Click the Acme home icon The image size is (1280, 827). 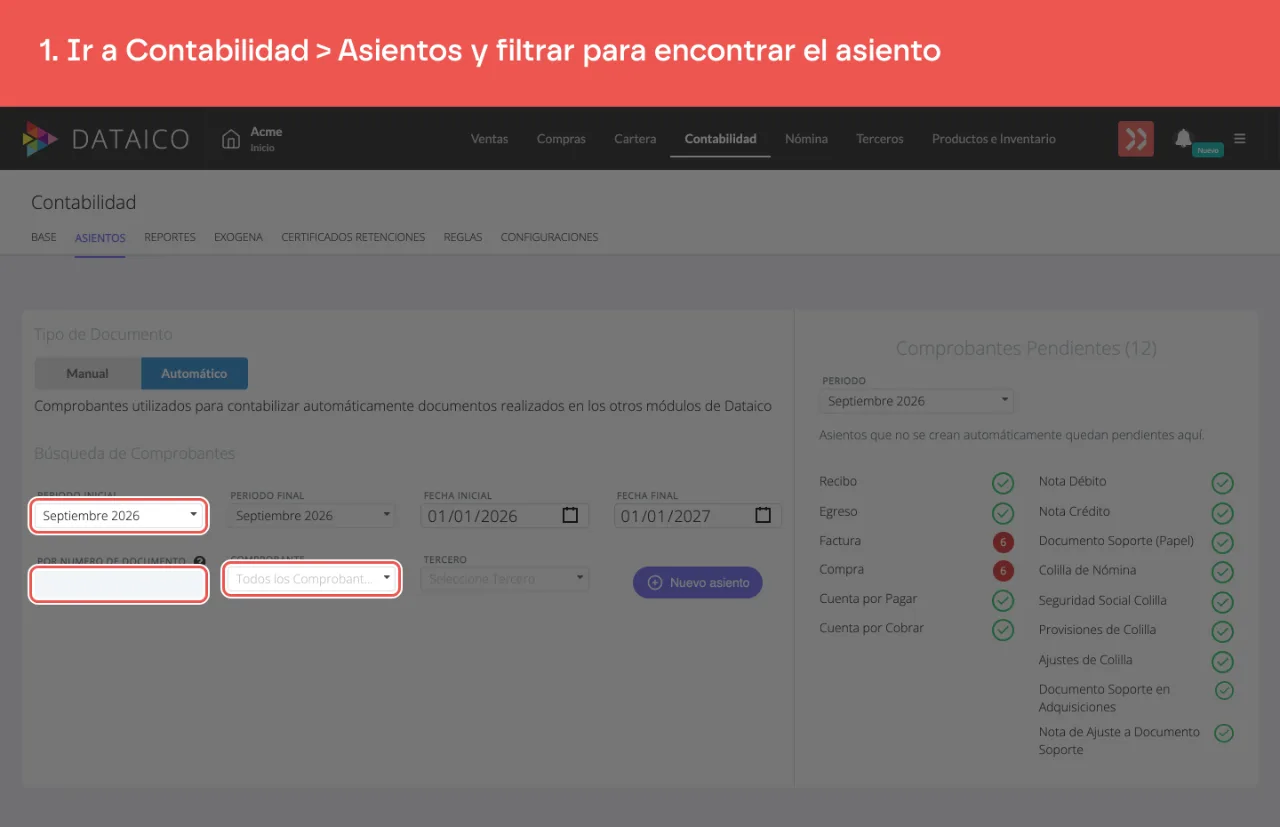click(x=231, y=138)
